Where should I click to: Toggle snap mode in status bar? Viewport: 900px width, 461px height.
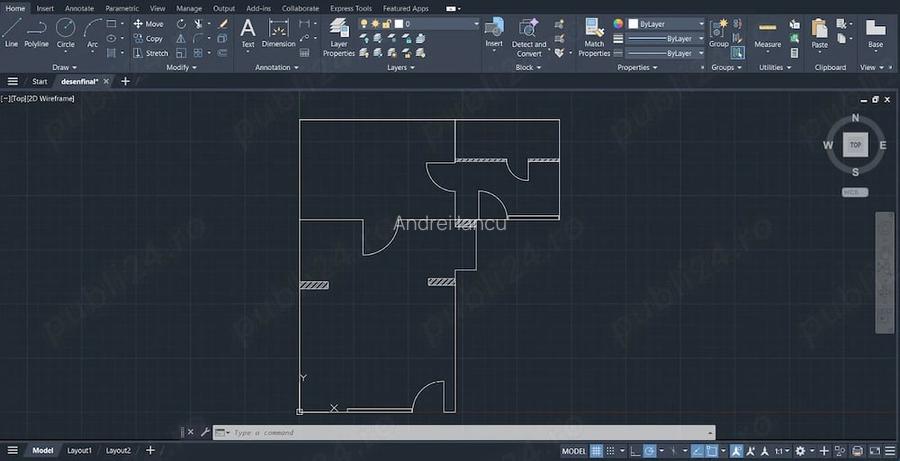611,451
